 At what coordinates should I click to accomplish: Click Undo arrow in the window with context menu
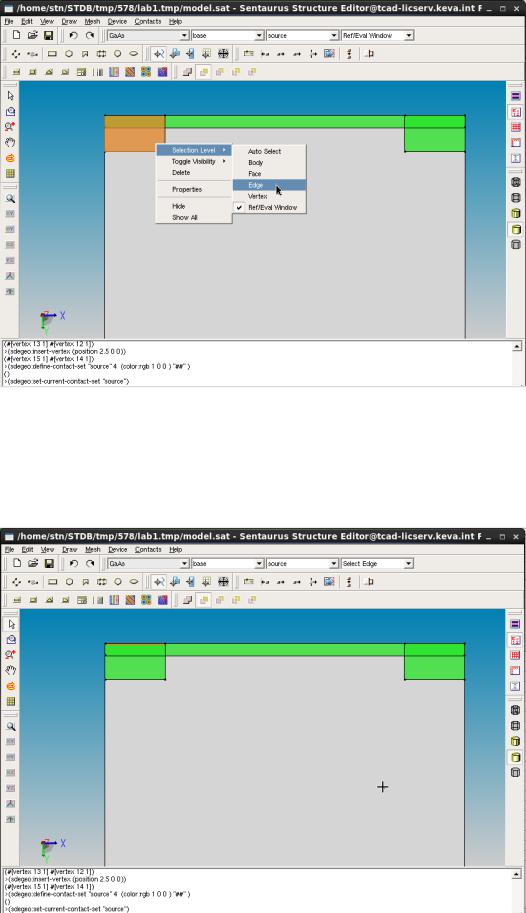tap(73, 35)
